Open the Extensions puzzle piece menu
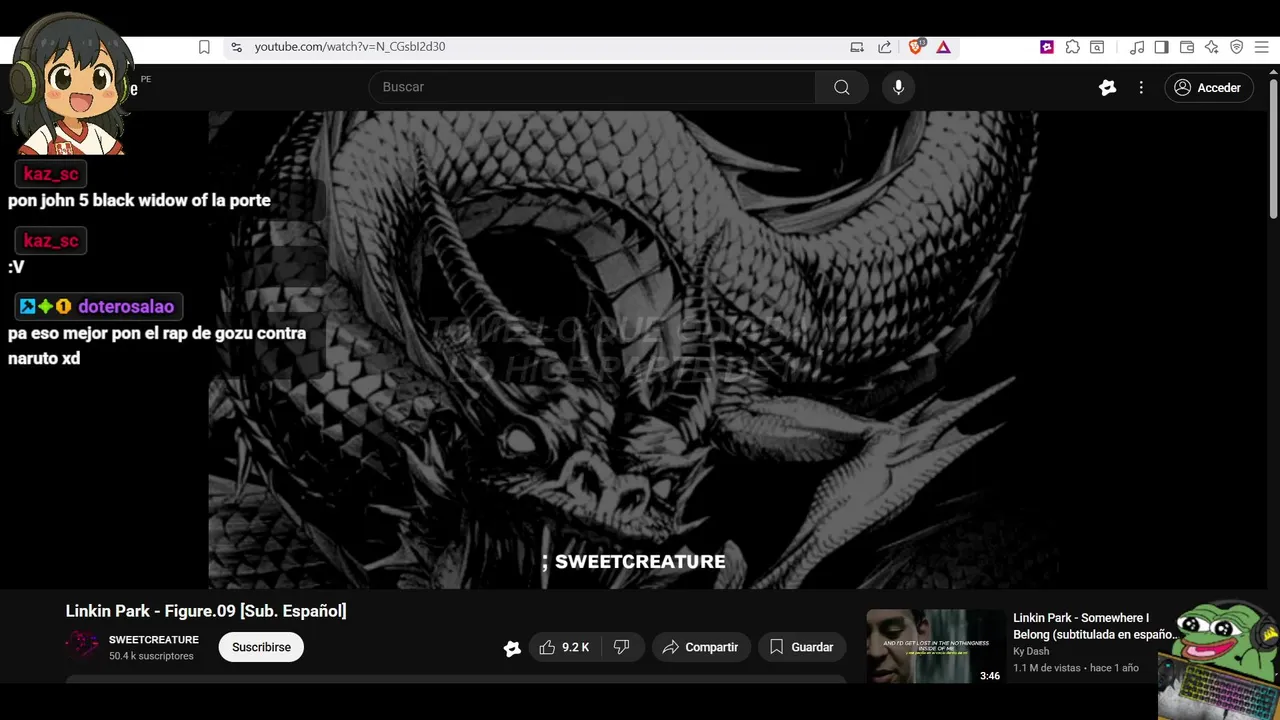This screenshot has height=720, width=1280. (1072, 47)
